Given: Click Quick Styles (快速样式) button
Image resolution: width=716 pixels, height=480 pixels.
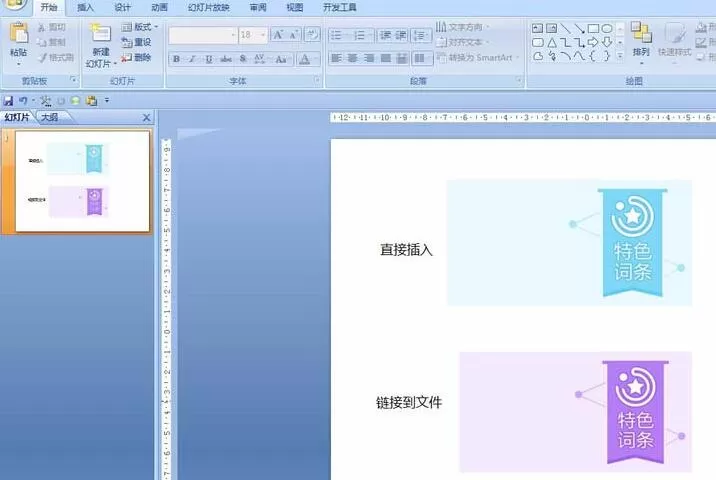Looking at the screenshot, I should point(674,42).
